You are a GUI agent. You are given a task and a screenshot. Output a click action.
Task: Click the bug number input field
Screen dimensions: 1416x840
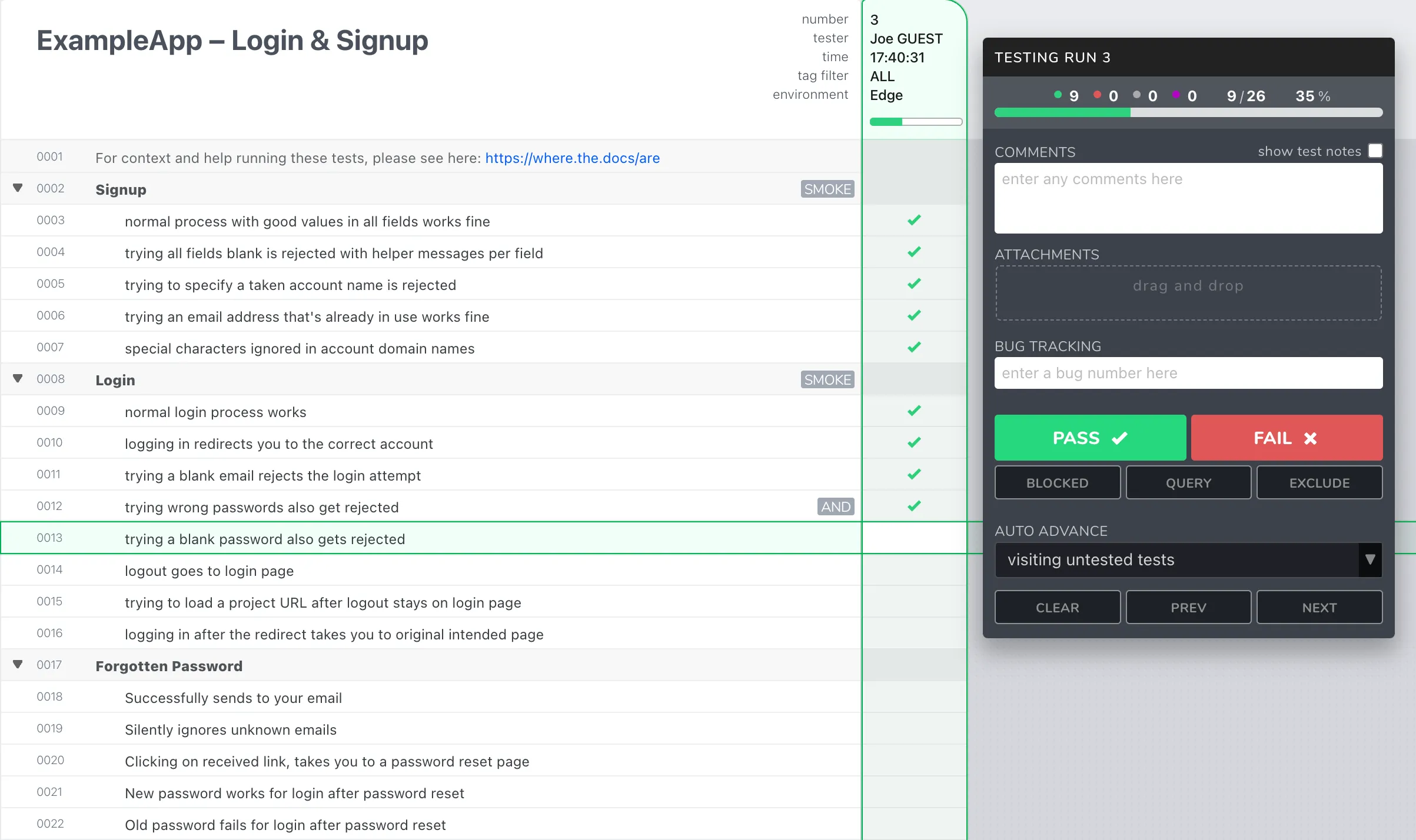(1188, 373)
